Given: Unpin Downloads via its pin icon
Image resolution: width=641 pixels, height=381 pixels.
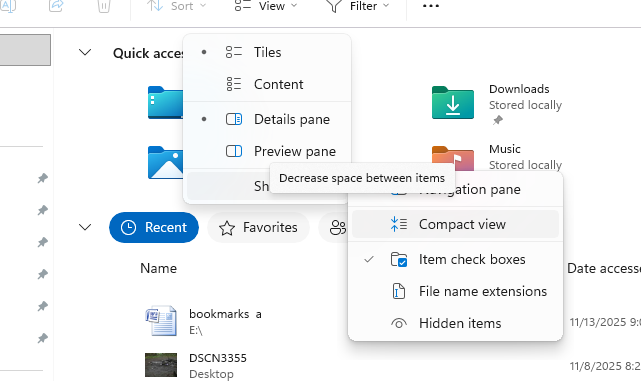Looking at the screenshot, I should click(x=498, y=120).
